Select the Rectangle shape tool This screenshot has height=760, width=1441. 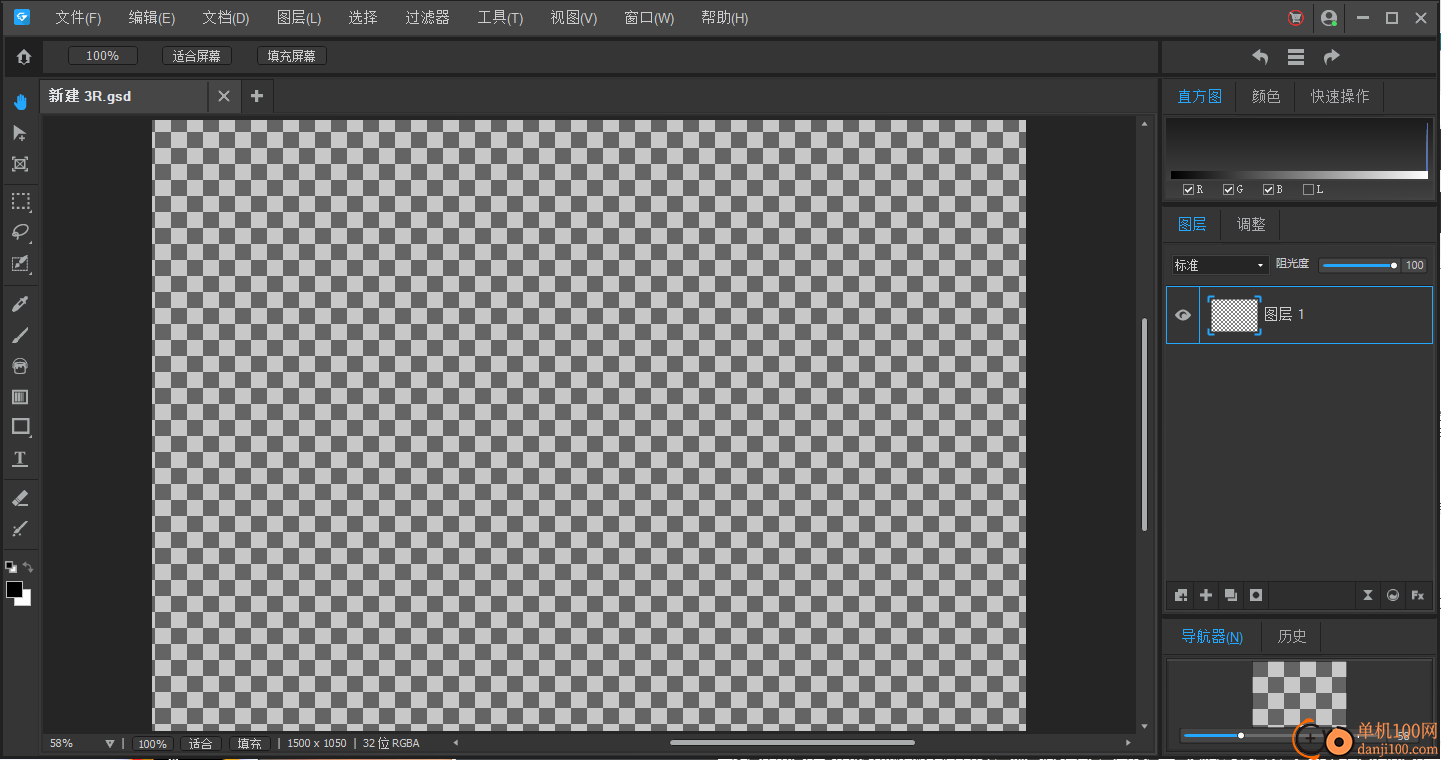[x=20, y=427]
